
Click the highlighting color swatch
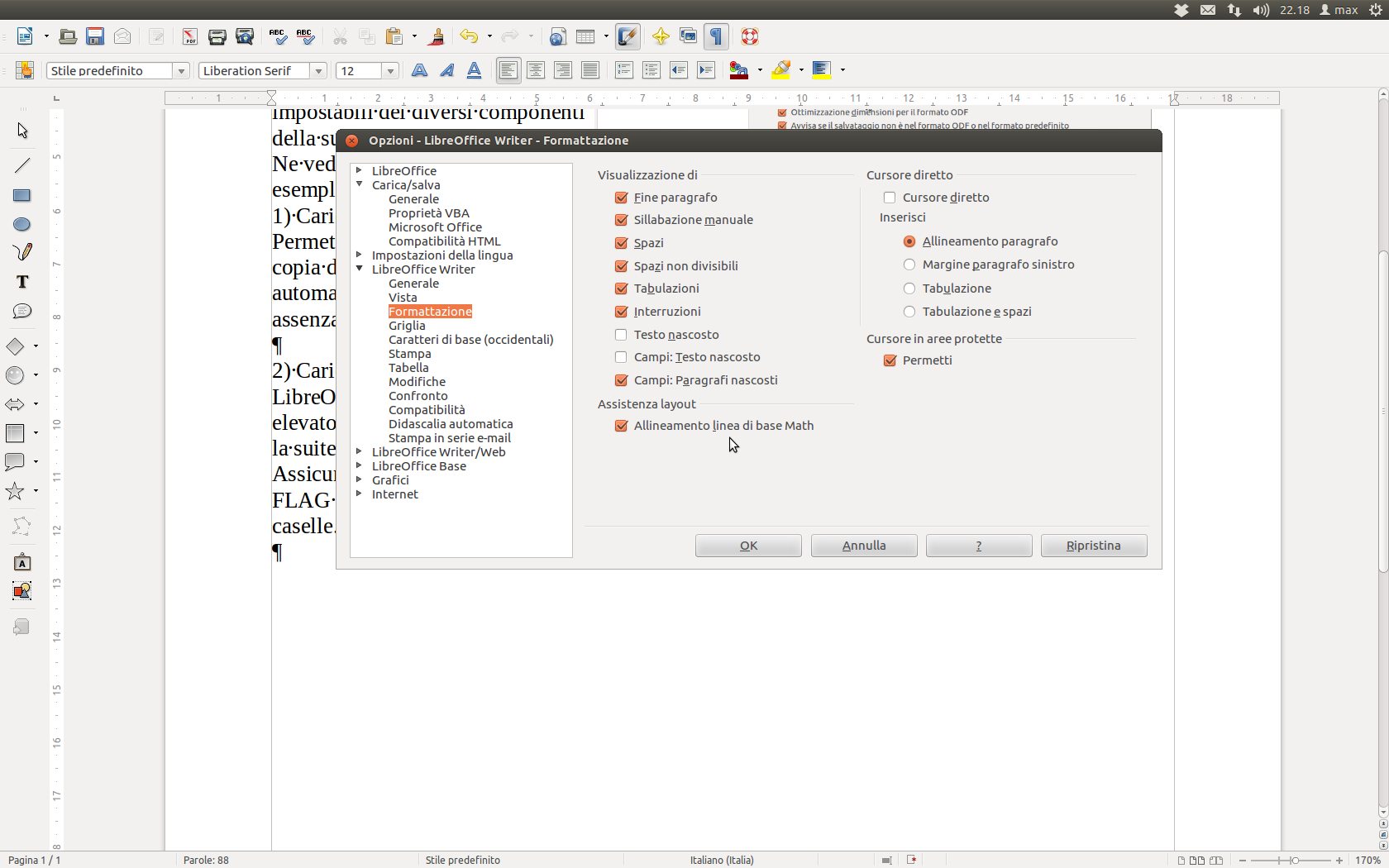pos(780,70)
